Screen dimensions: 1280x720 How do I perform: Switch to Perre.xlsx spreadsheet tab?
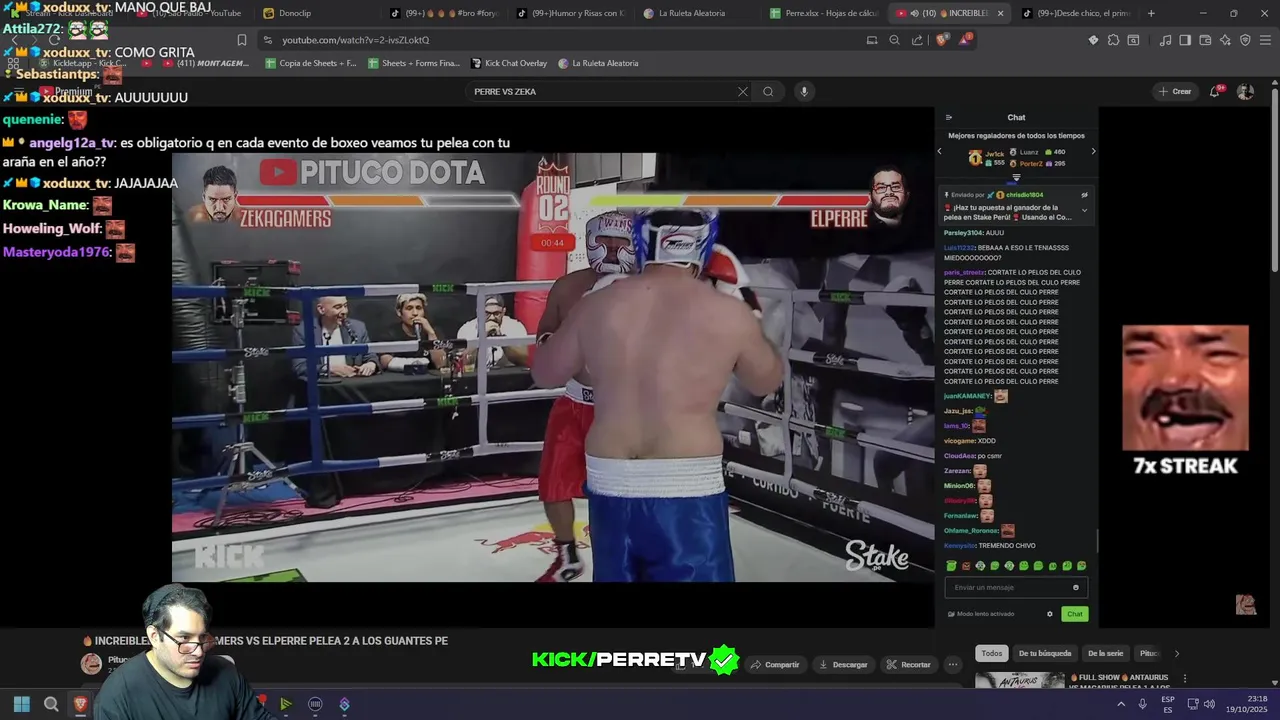tap(825, 13)
